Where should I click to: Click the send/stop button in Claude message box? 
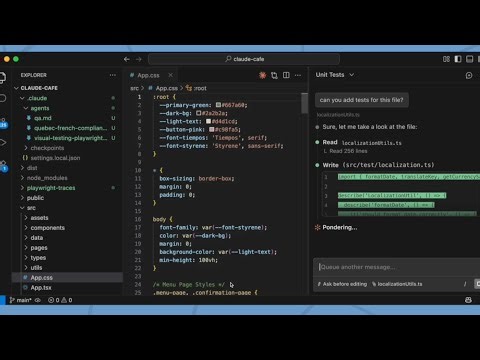click(x=477, y=284)
